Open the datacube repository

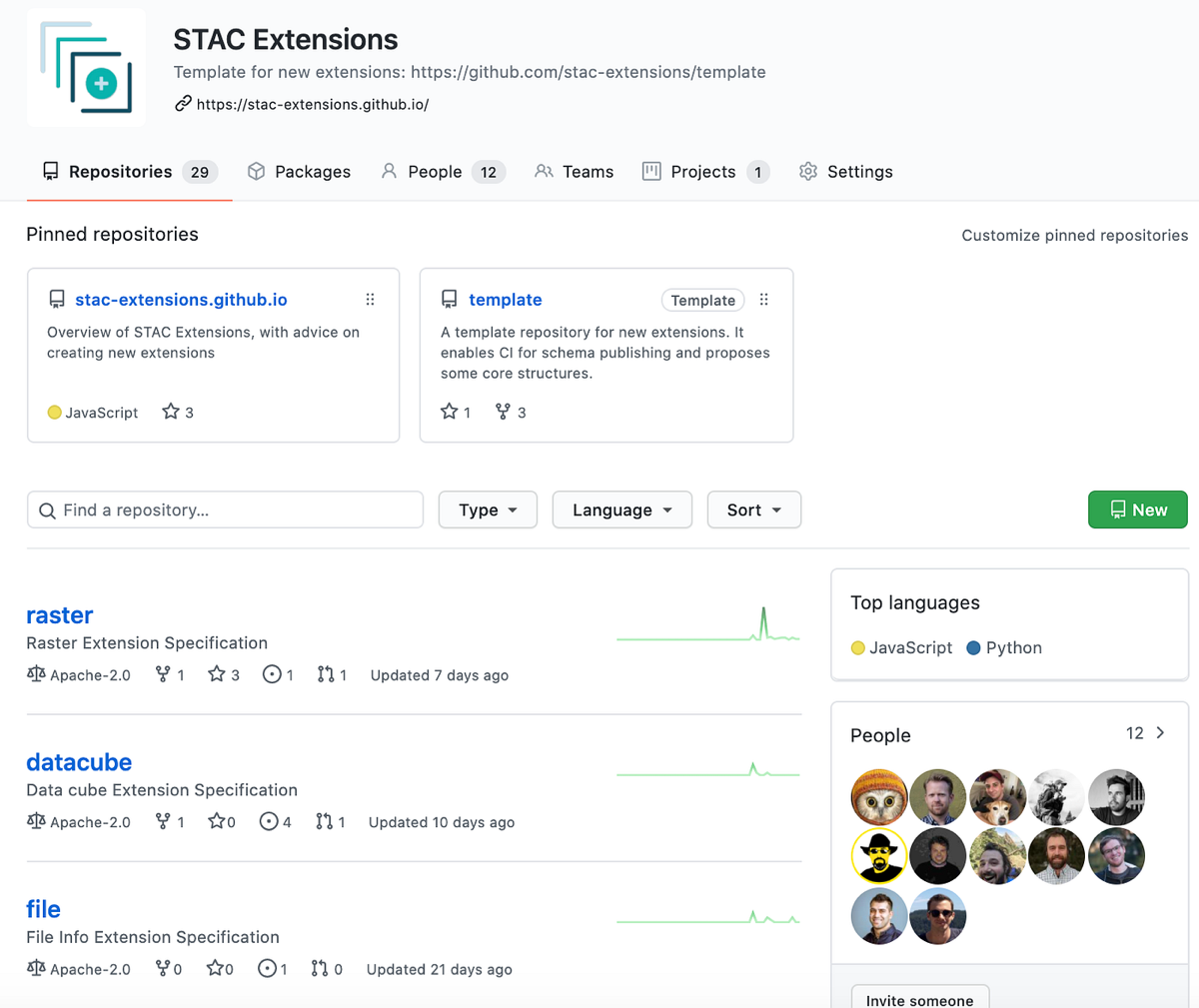coord(79,762)
